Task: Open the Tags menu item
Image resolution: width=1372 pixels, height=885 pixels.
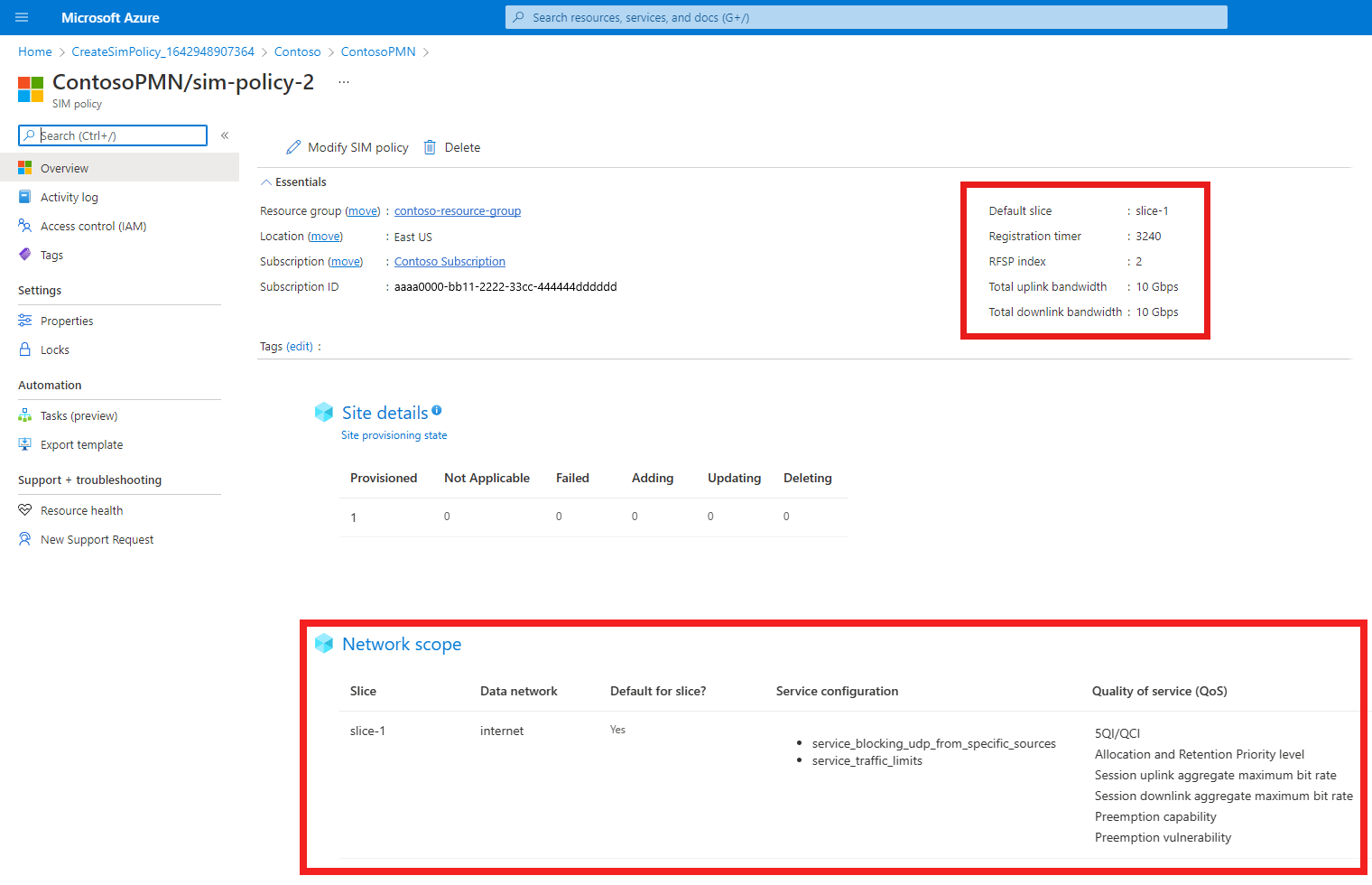Action: pyautogui.click(x=119, y=255)
